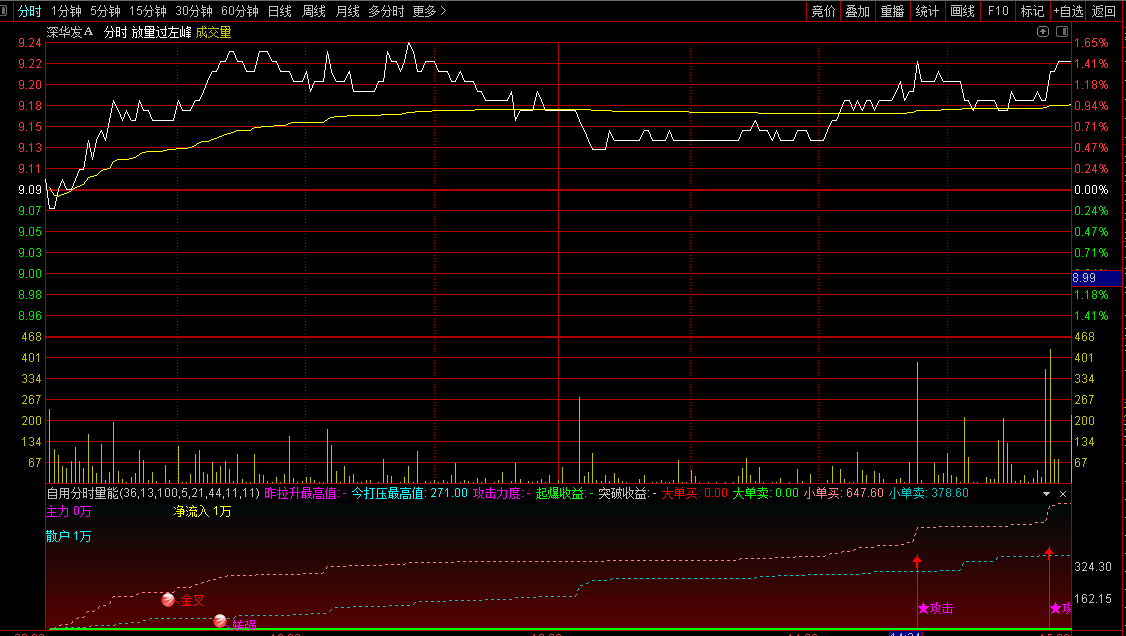Viewport: 1126px width, 636px height.
Task: Select the 5分钟 period tab
Action: 105,11
